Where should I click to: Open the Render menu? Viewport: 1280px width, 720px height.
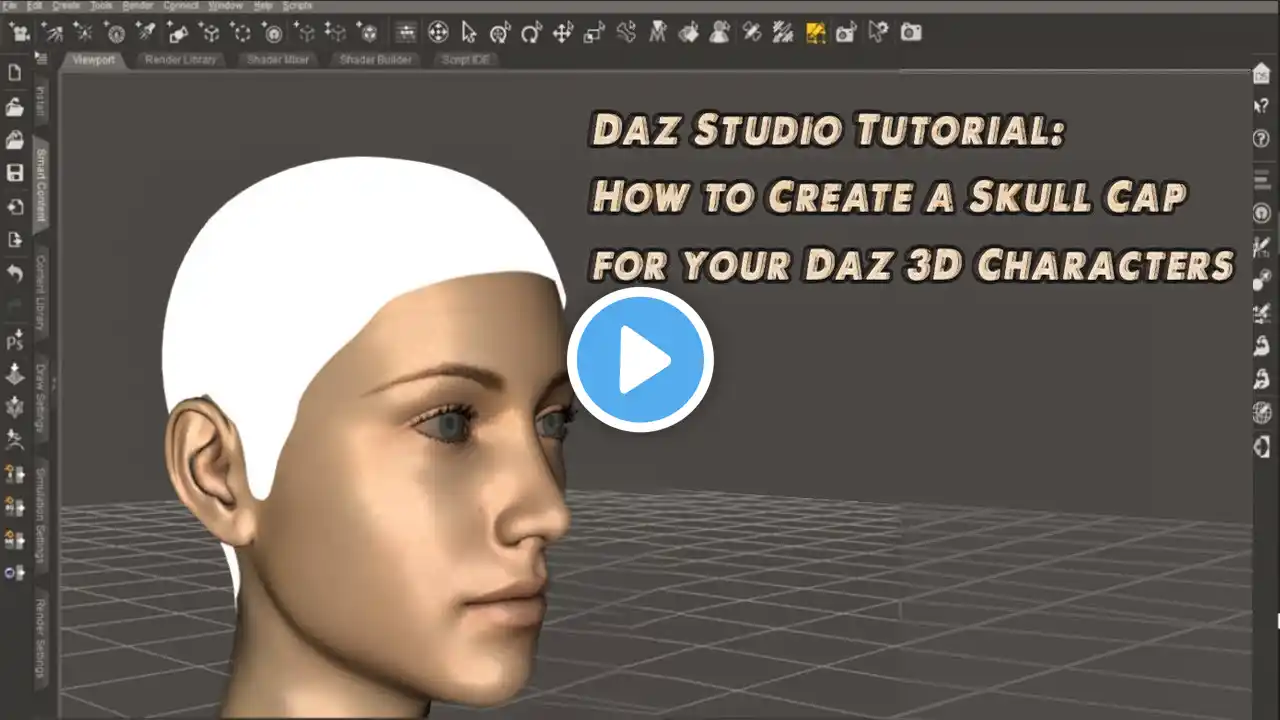point(137,6)
